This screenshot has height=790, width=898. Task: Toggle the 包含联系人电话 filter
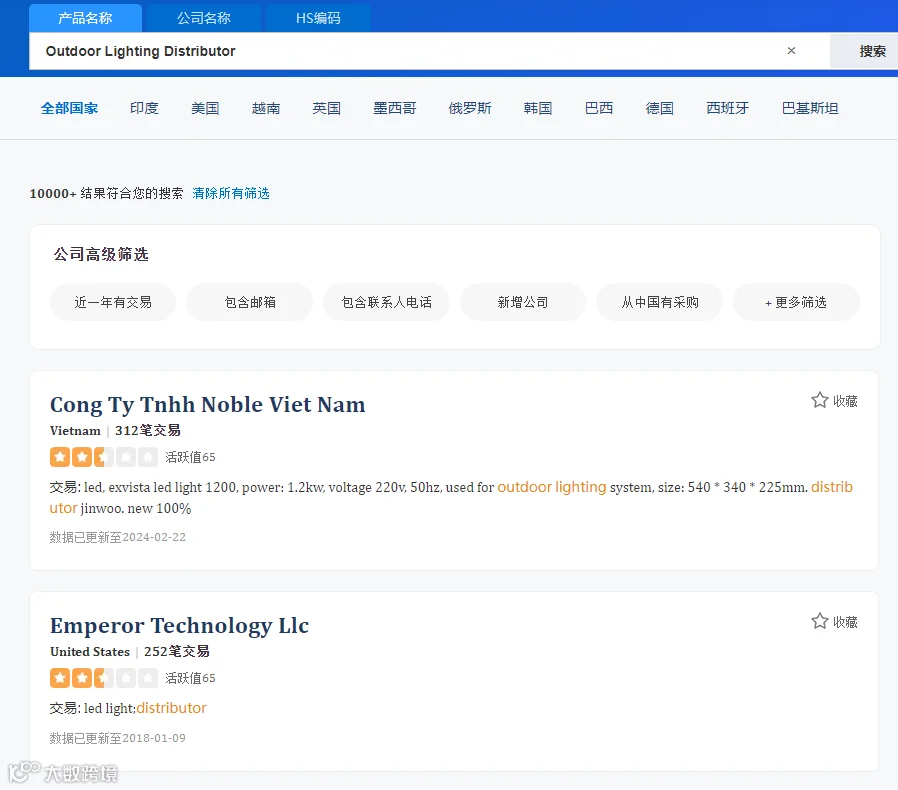387,302
